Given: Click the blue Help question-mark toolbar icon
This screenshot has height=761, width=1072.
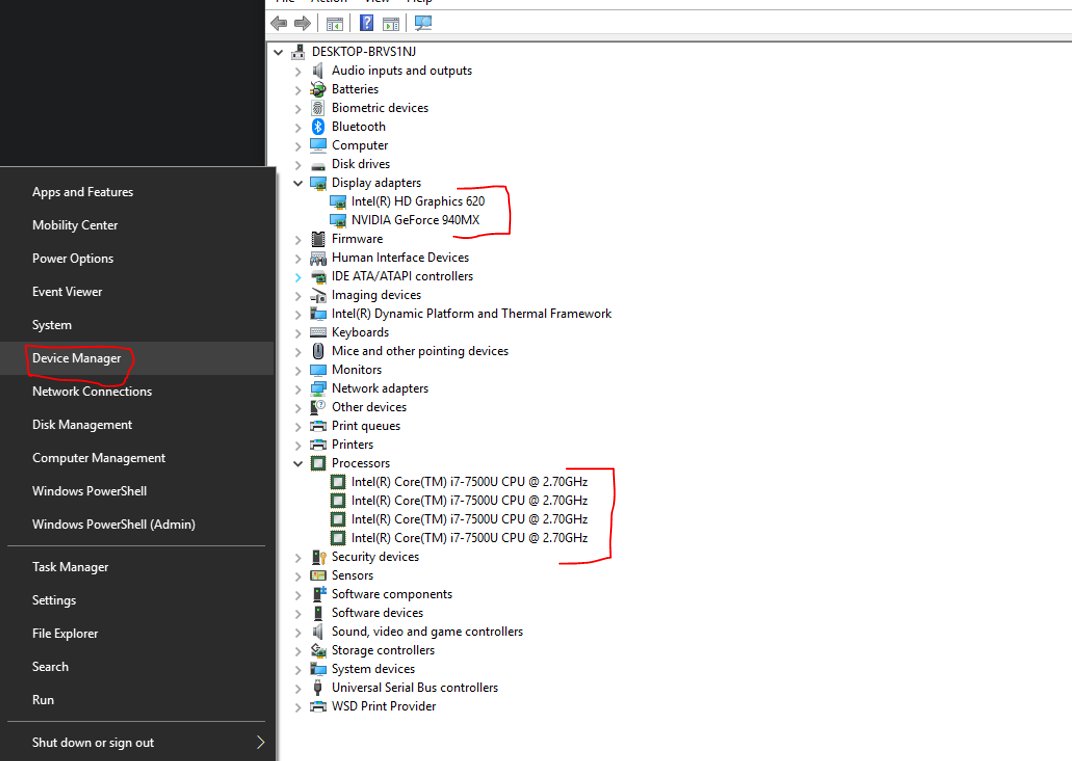Looking at the screenshot, I should [x=366, y=23].
